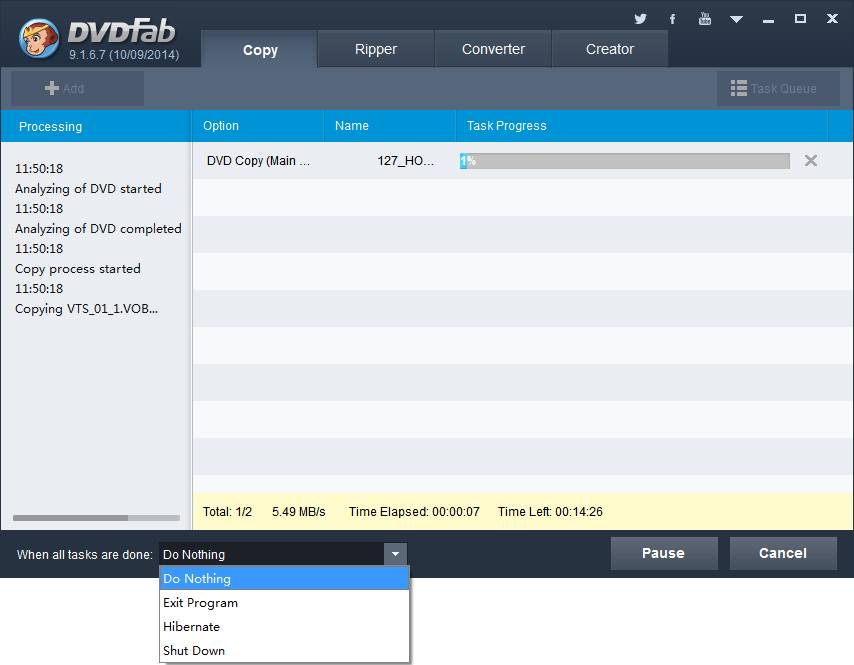Viewport: 854px width, 665px height.
Task: Click the Processing panel header
Action: pyautogui.click(x=96, y=126)
